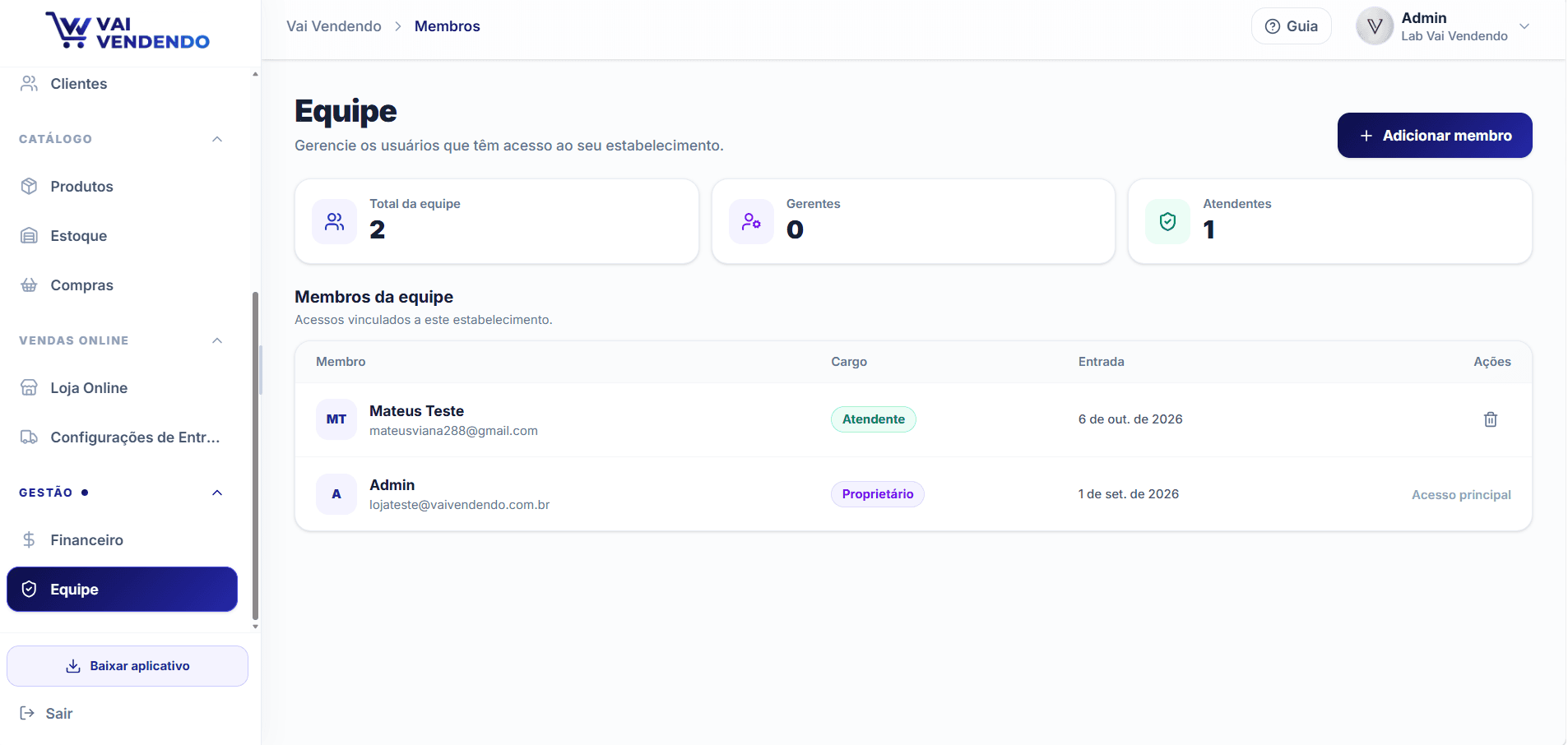The height and width of the screenshot is (745, 1568).
Task: Click the Baixar aplicativo button
Action: 128,666
